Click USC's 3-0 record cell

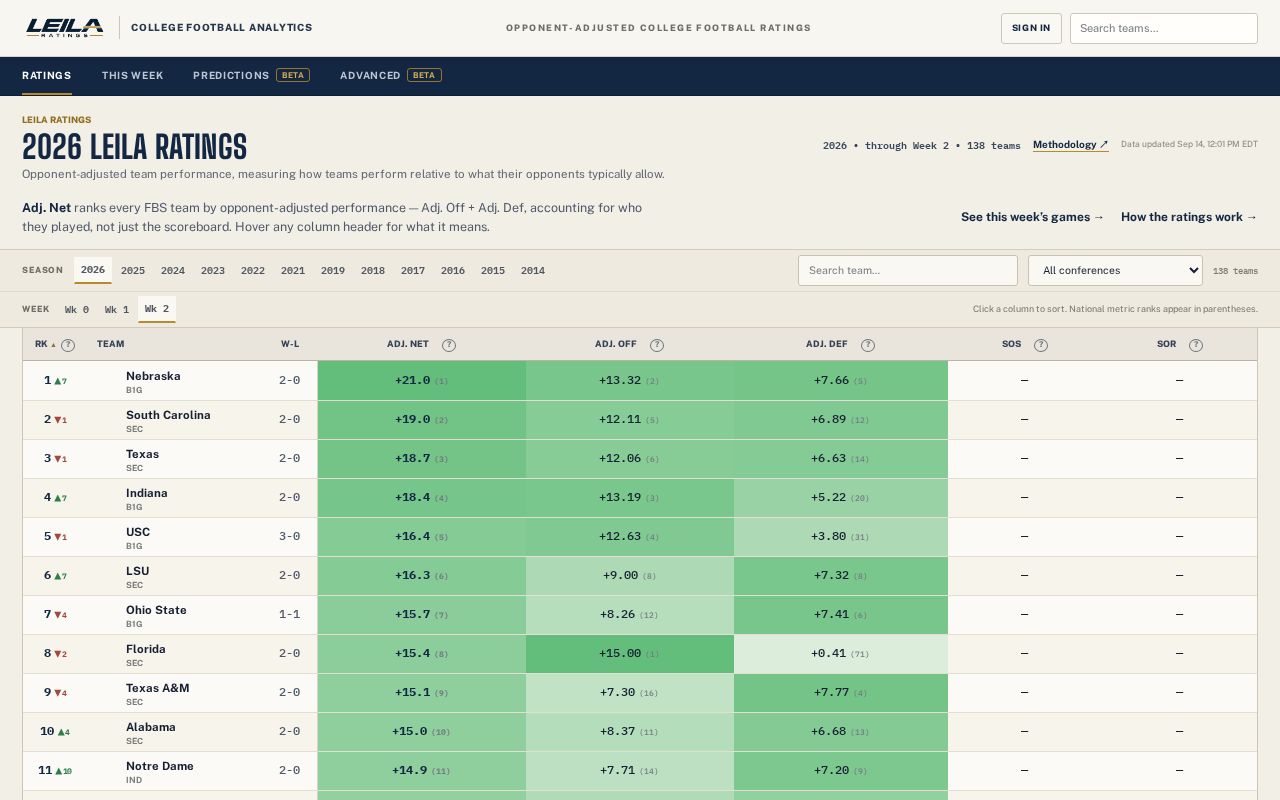click(289, 537)
